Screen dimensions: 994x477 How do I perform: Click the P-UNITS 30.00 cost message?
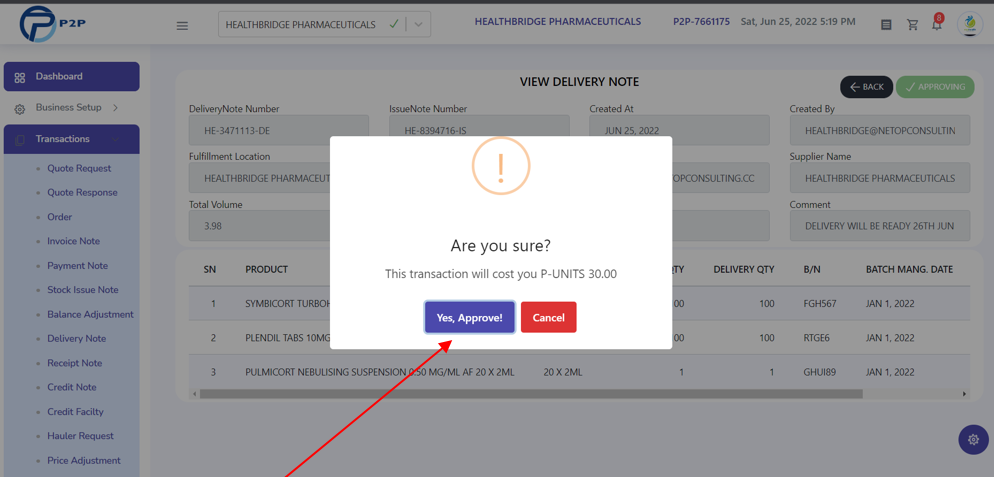pos(501,275)
